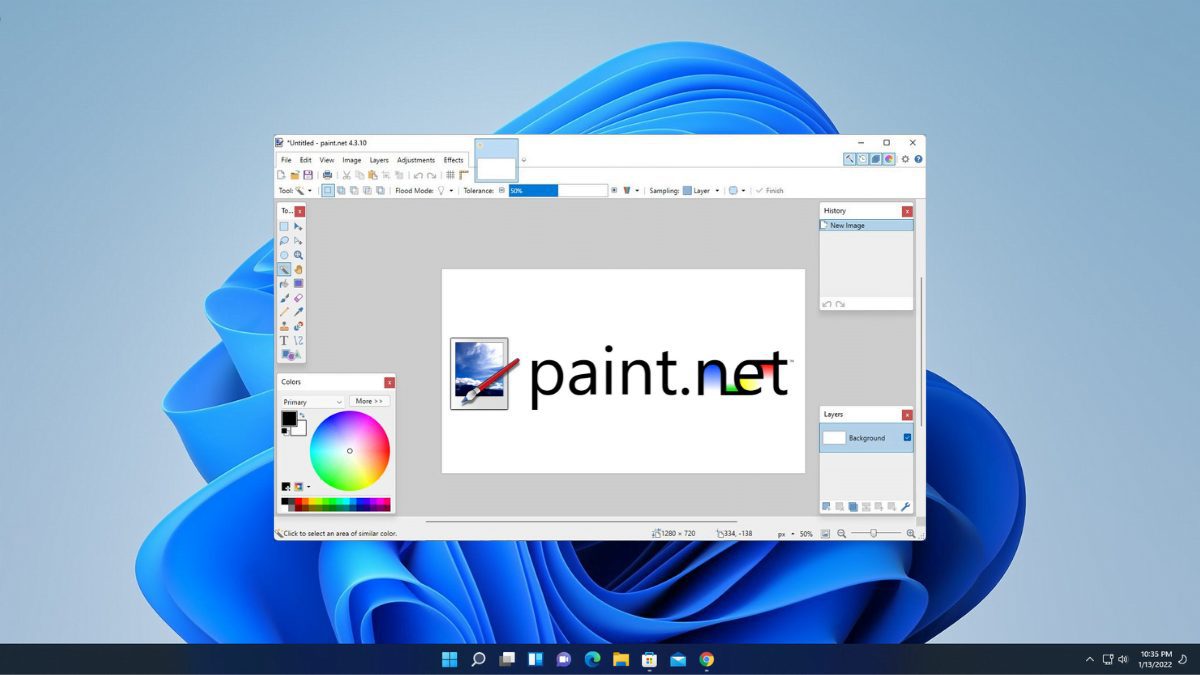Click the Help question mark icon
1200x675 pixels.
[918, 159]
